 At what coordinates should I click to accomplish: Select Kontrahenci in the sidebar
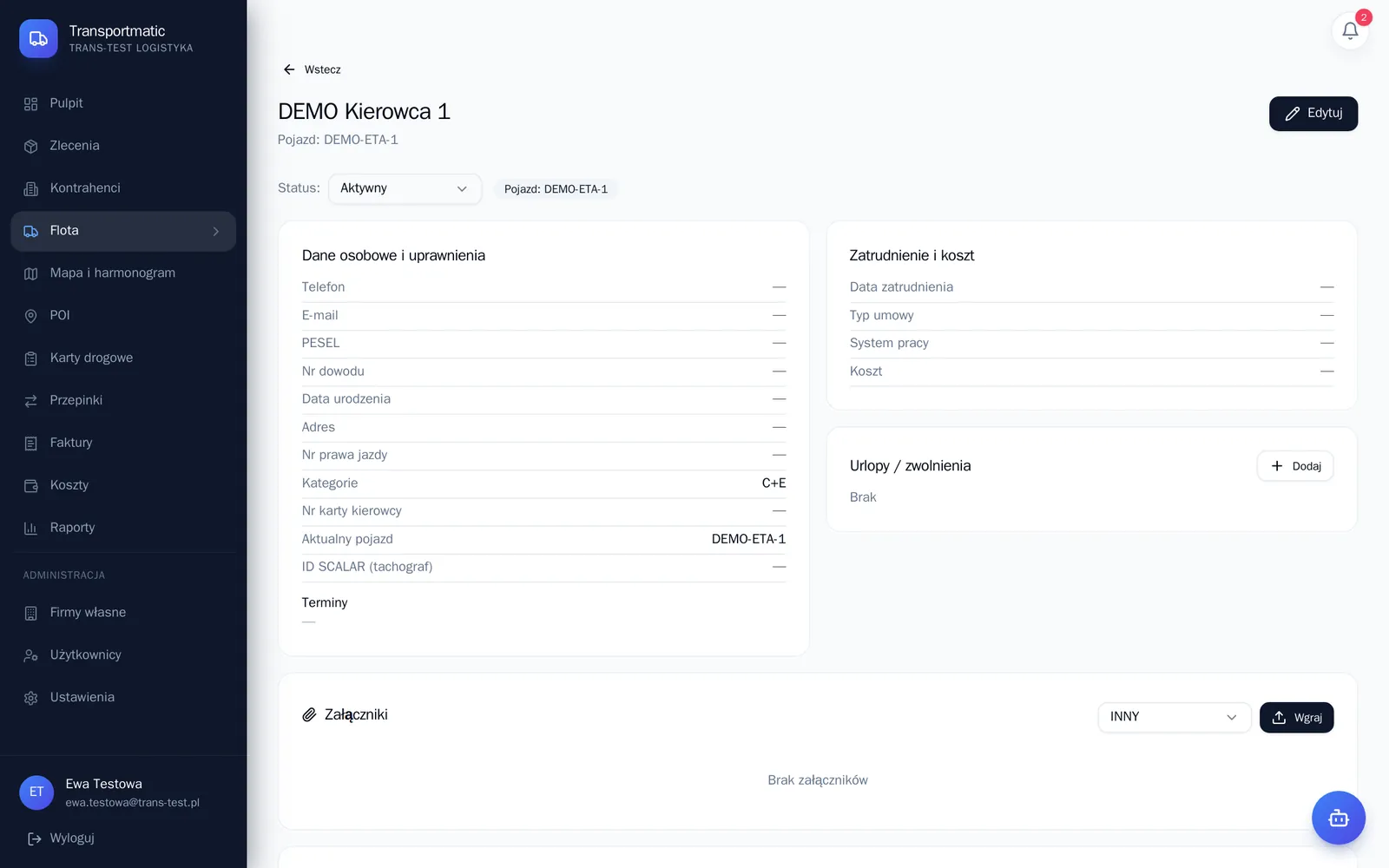point(123,188)
